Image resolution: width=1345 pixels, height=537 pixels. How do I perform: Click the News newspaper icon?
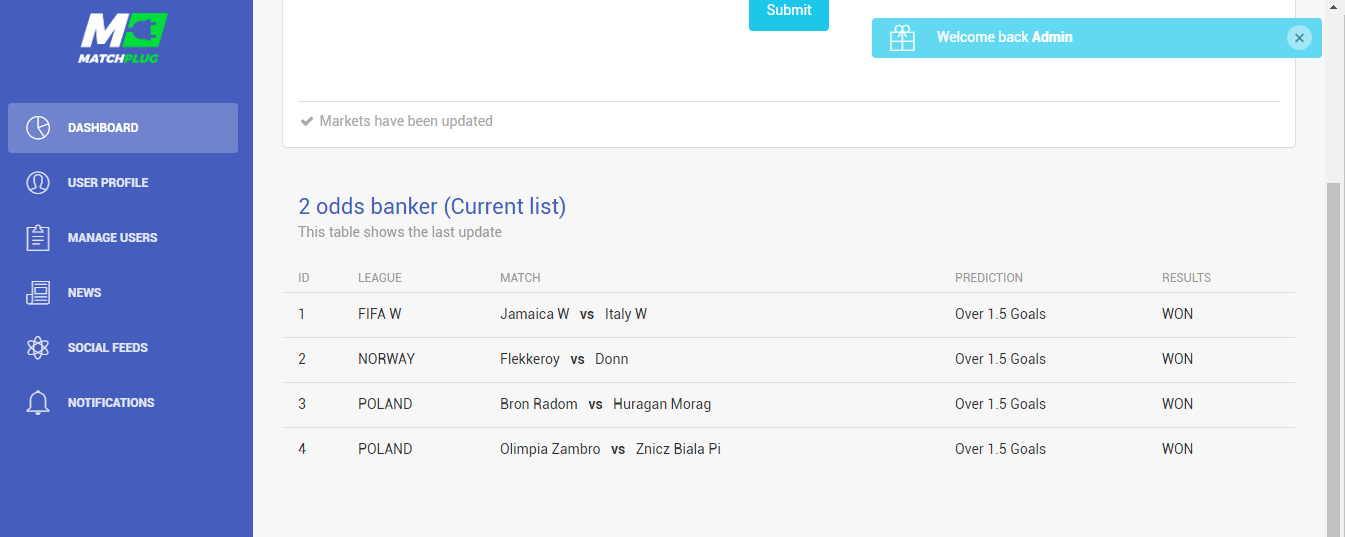pyautogui.click(x=38, y=293)
